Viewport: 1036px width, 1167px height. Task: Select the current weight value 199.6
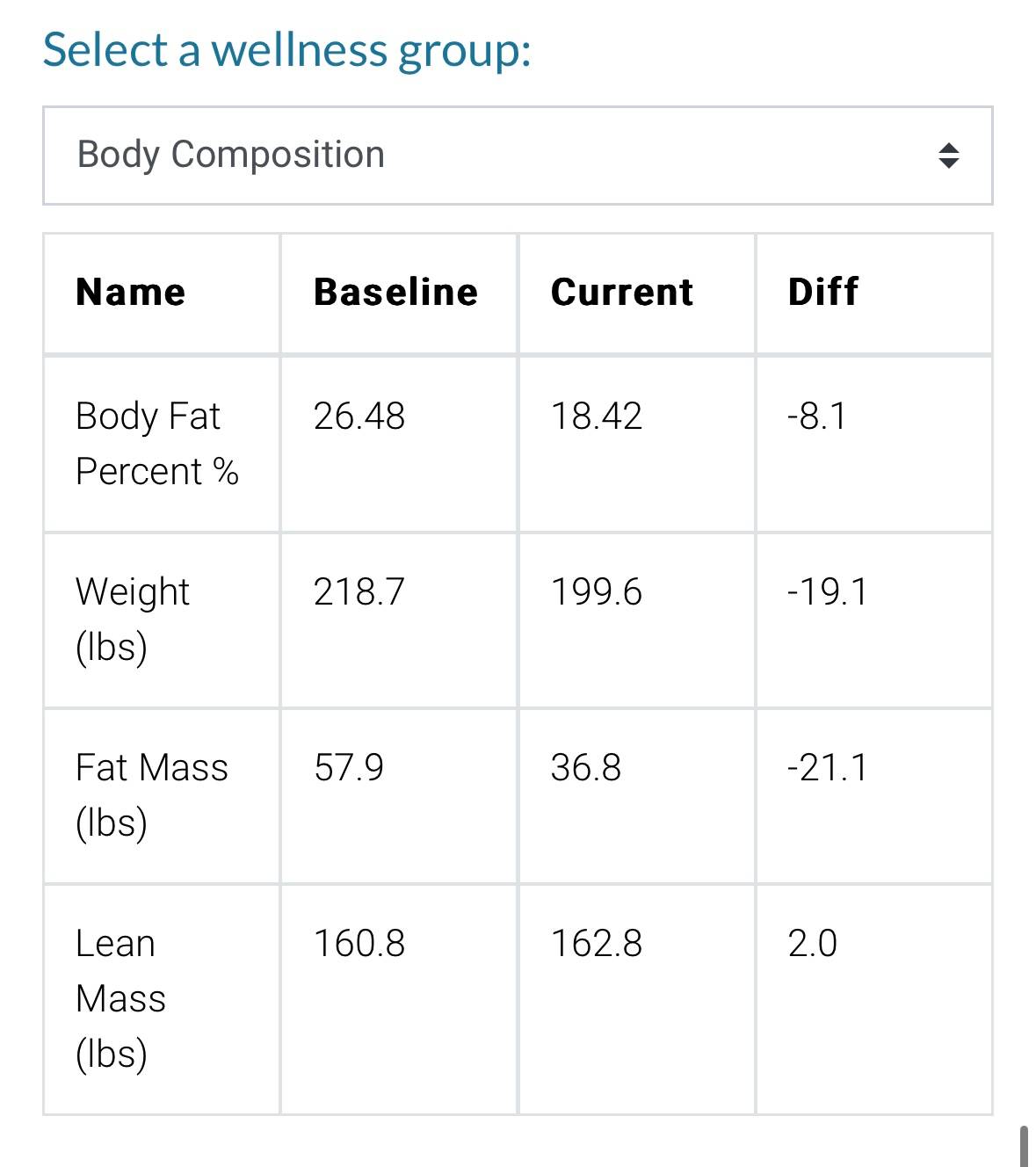tap(597, 591)
